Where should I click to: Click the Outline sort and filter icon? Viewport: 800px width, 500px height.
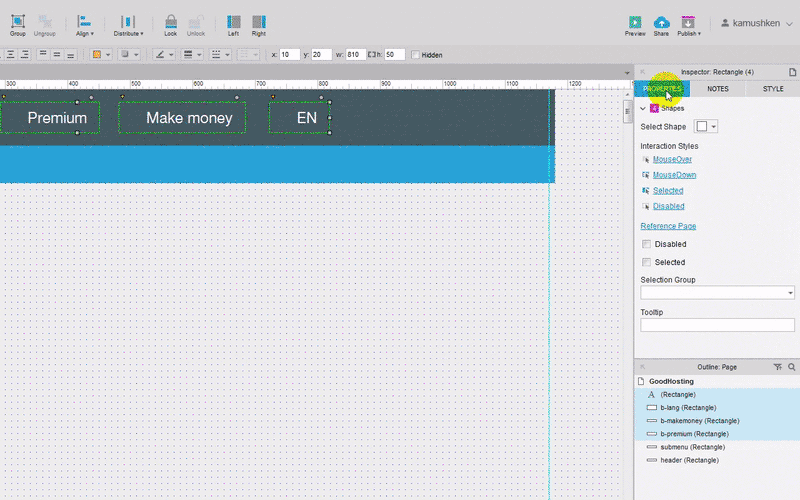[x=777, y=367]
